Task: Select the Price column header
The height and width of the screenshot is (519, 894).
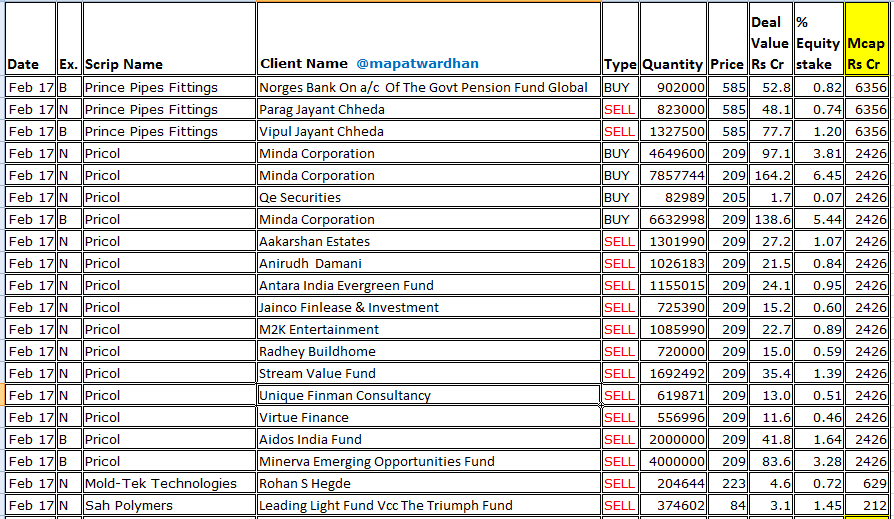Action: 727,38
